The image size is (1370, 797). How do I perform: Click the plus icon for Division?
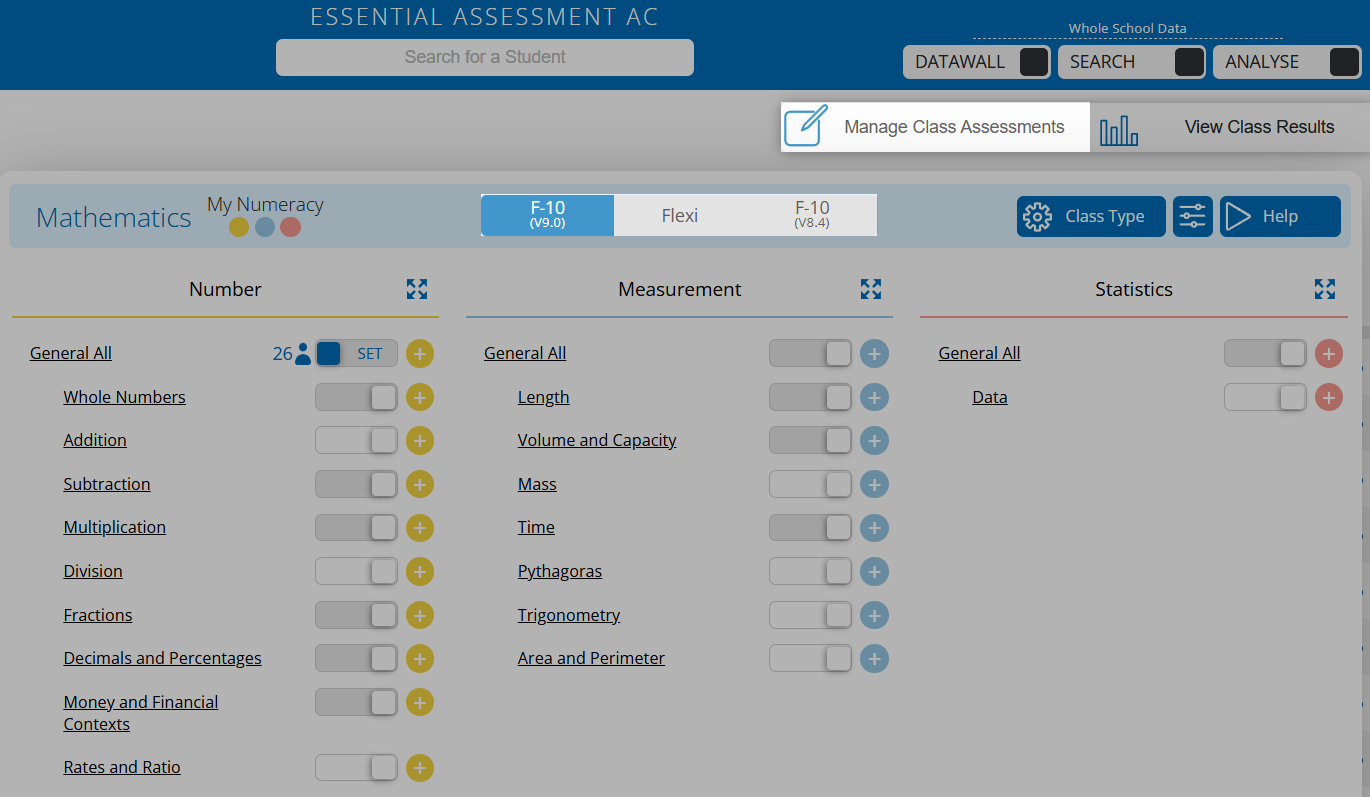(x=420, y=571)
